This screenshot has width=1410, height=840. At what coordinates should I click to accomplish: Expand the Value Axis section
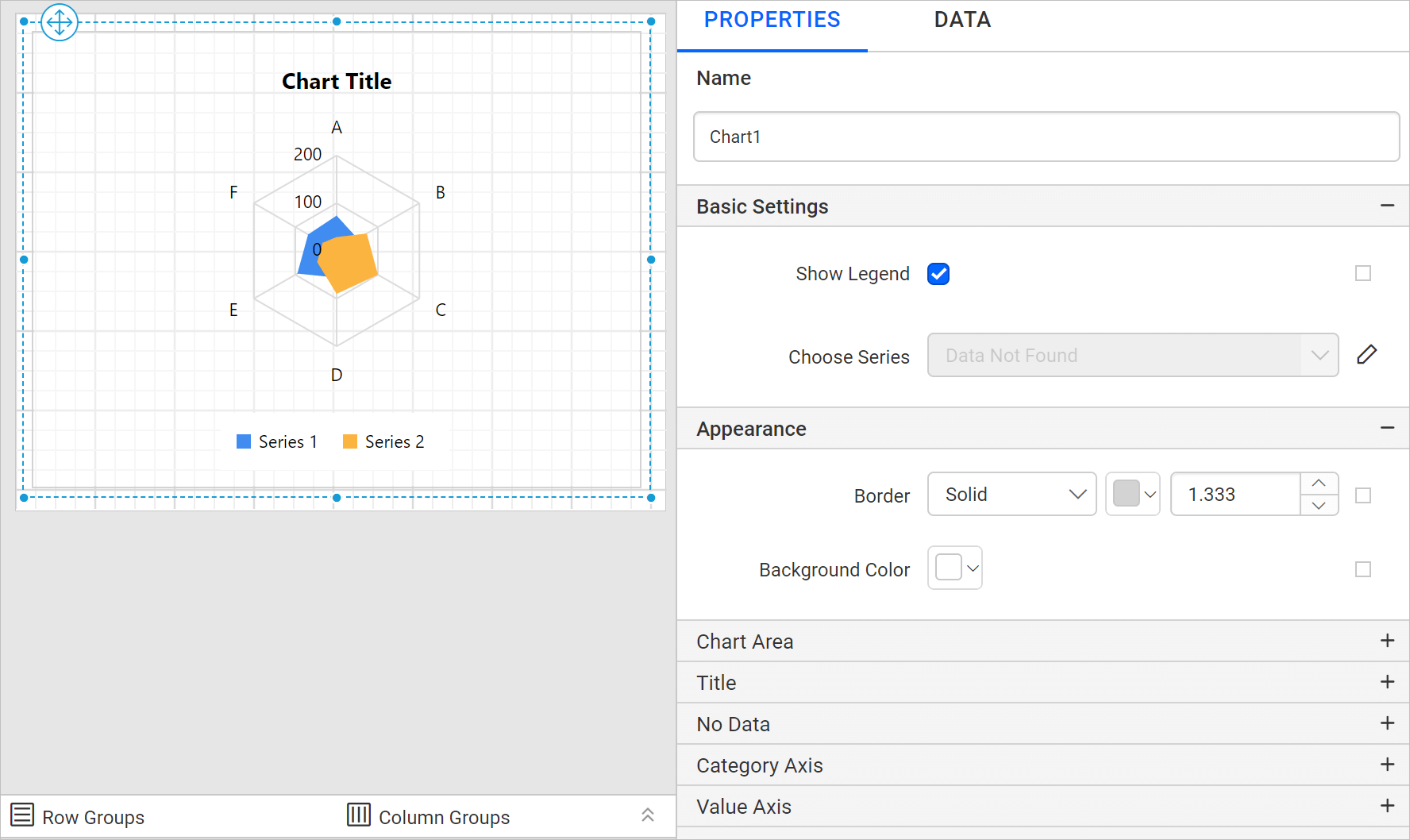(x=1388, y=806)
